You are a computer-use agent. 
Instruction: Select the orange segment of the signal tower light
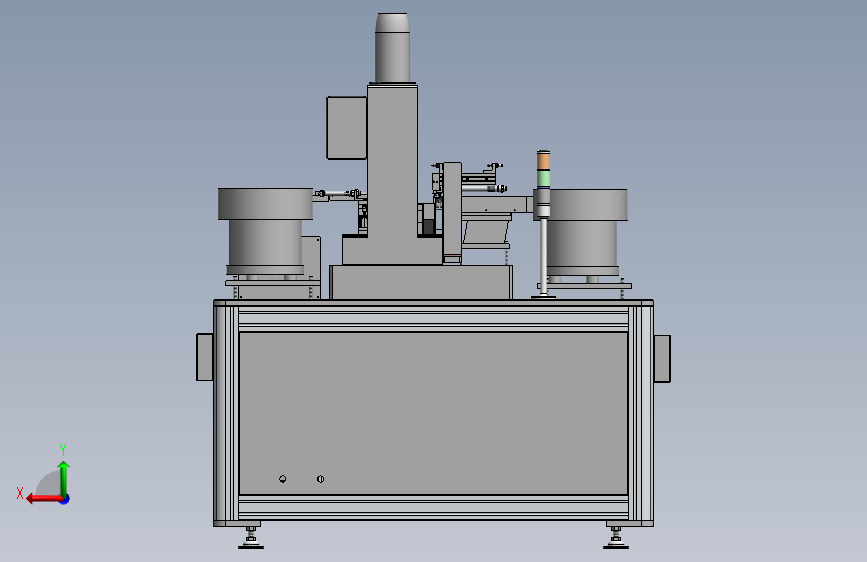click(x=544, y=161)
